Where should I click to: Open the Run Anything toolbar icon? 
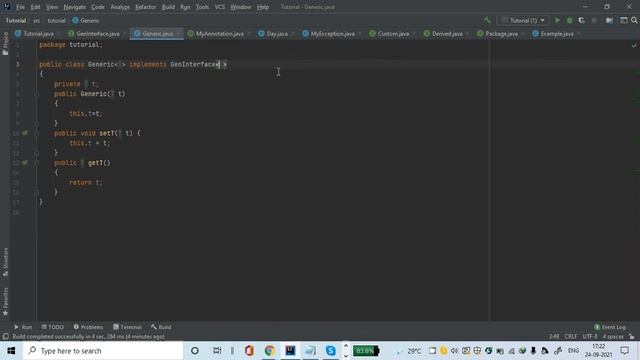[624, 20]
